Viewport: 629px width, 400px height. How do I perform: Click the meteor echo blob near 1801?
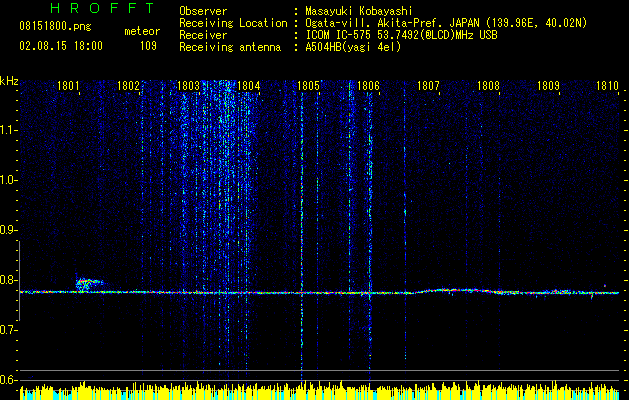pyautogui.click(x=89, y=284)
